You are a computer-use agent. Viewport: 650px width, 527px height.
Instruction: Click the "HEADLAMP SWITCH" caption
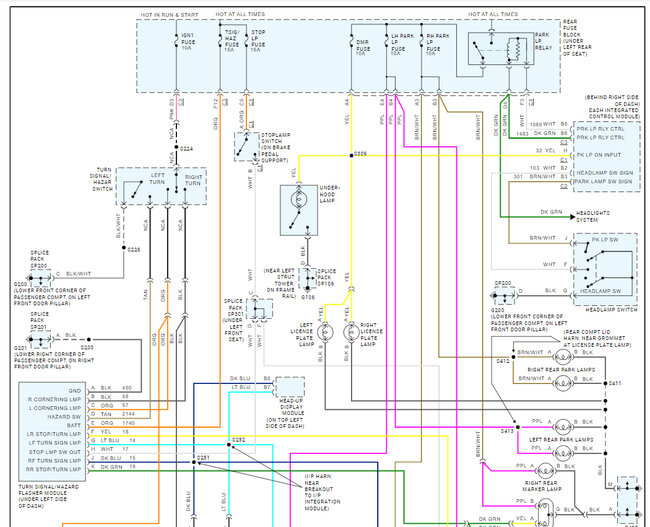[x=611, y=310]
